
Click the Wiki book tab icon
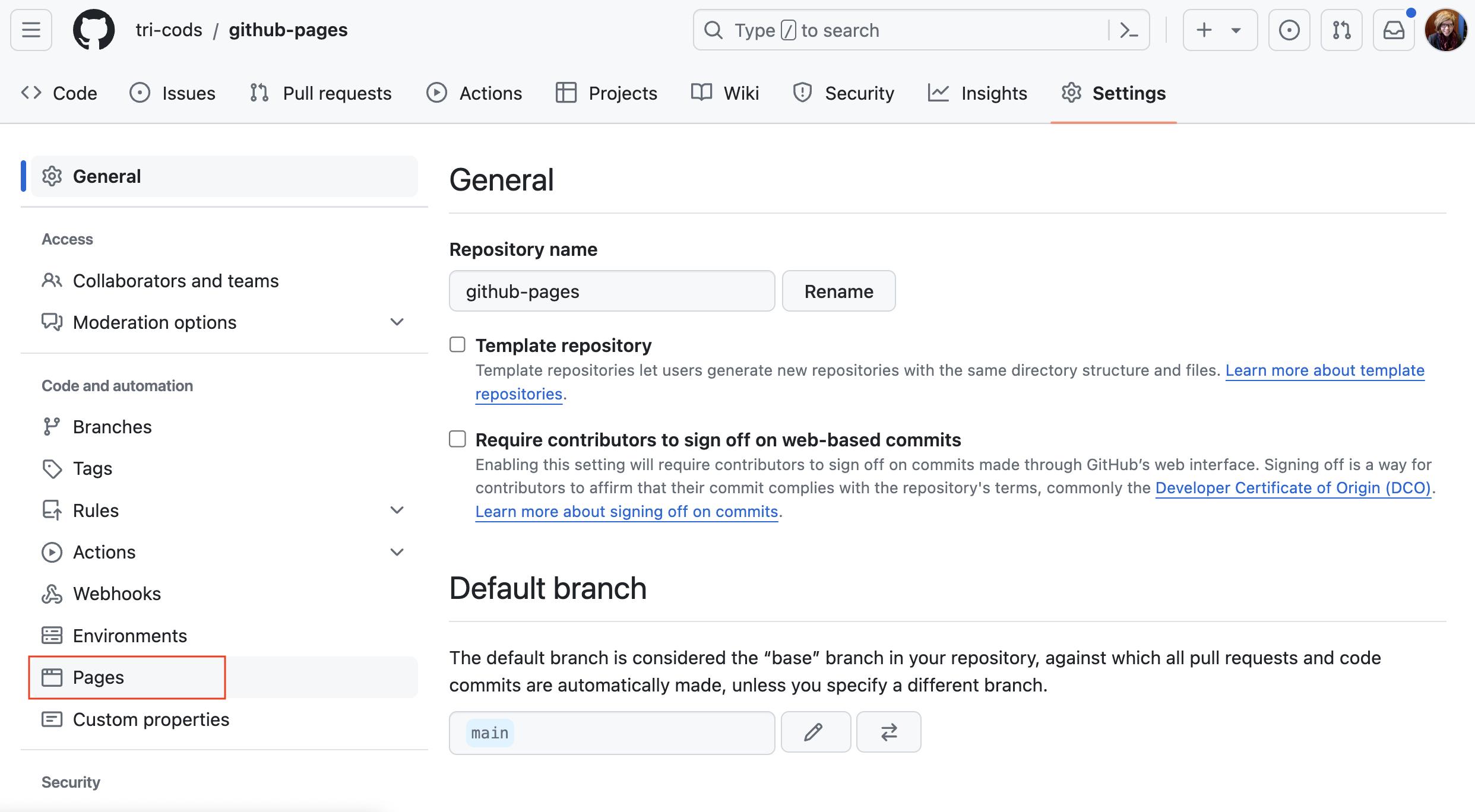701,93
